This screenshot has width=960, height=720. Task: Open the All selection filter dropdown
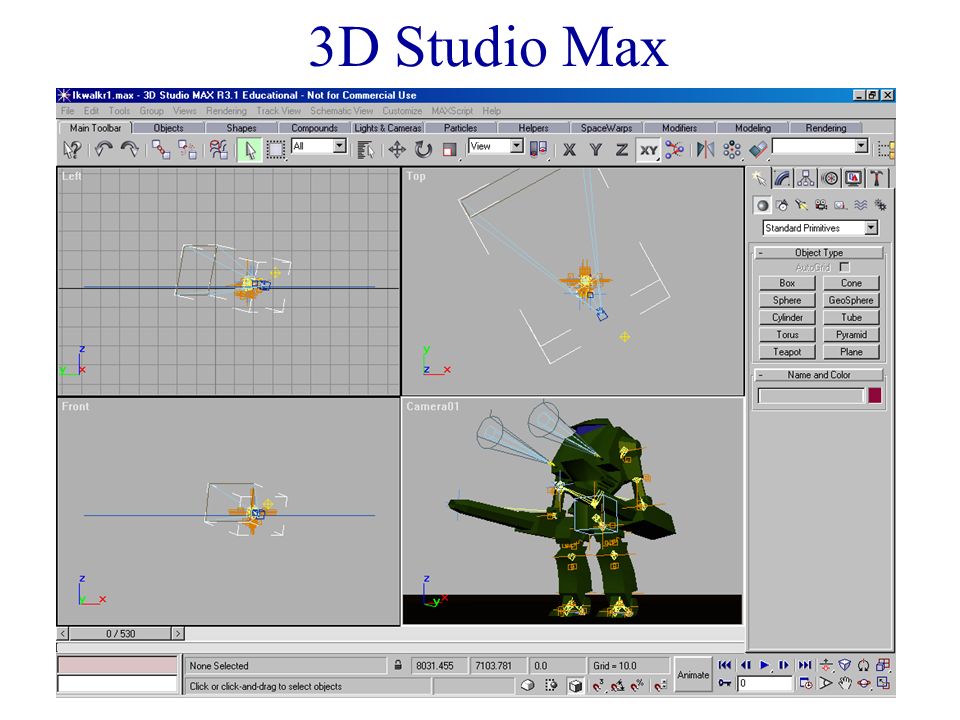[339, 146]
